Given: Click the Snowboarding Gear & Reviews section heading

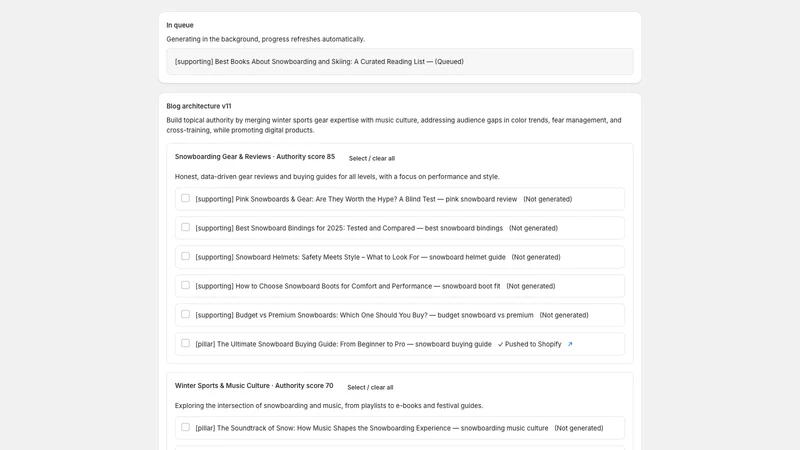Looking at the screenshot, I should [255, 157].
